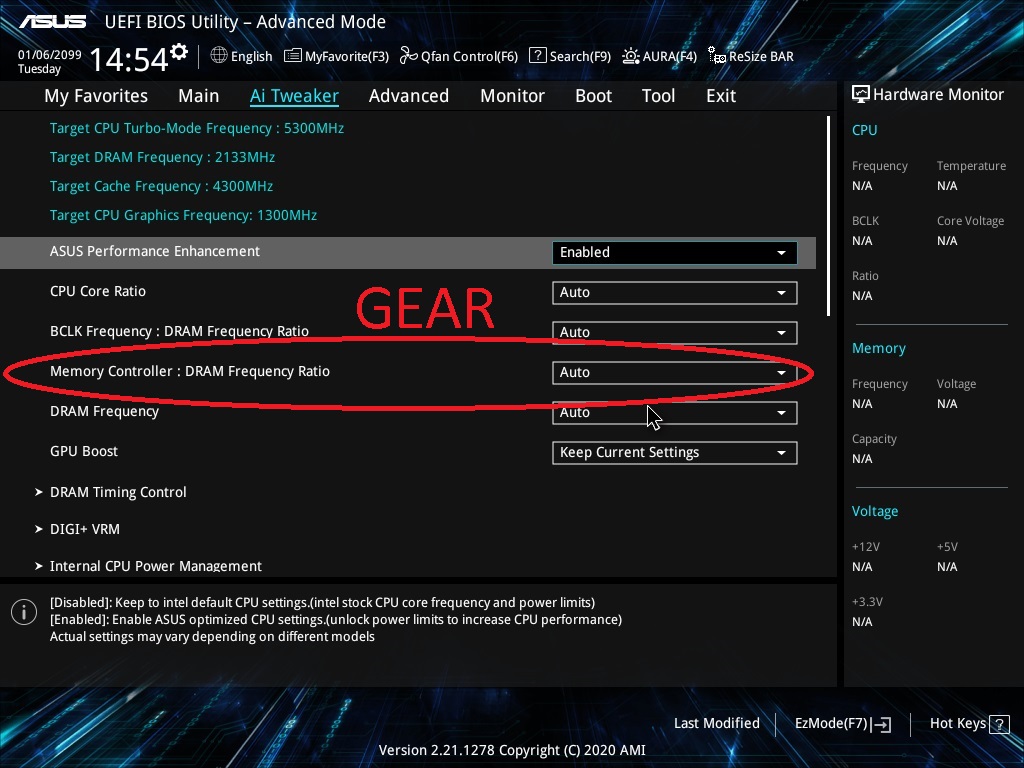The width and height of the screenshot is (1024, 768).
Task: Click Target CPU Graphics Frequency text
Action: click(x=184, y=216)
